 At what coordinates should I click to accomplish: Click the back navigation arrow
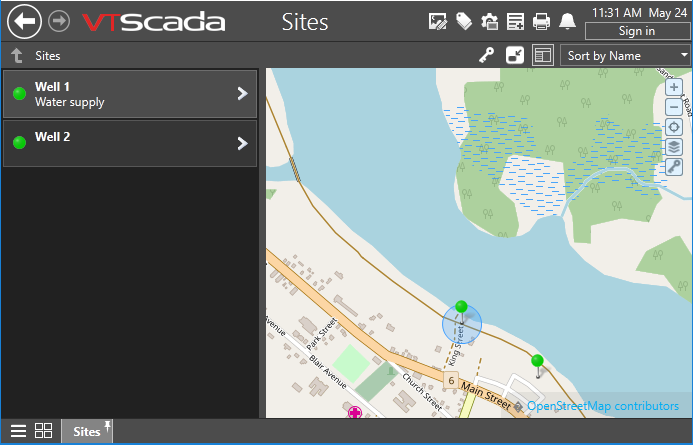[24, 21]
